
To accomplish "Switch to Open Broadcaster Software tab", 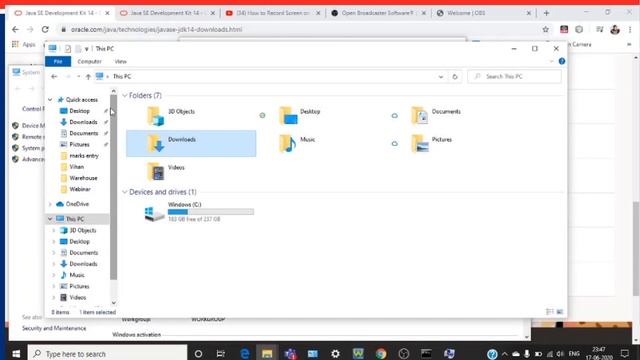I will (378, 13).
